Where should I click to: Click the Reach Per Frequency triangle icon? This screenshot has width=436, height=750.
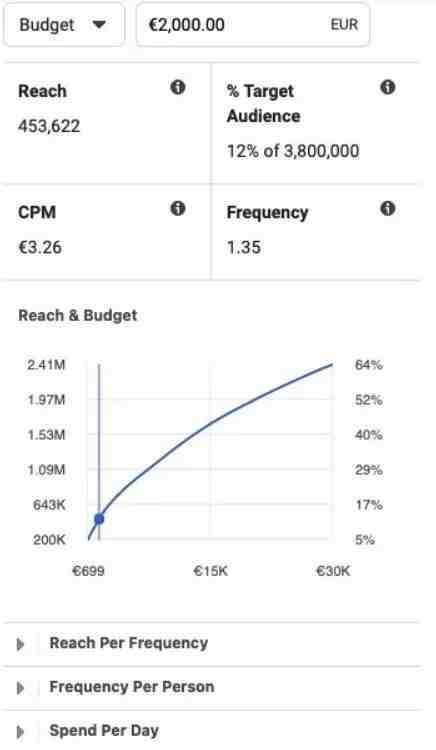click(20, 644)
